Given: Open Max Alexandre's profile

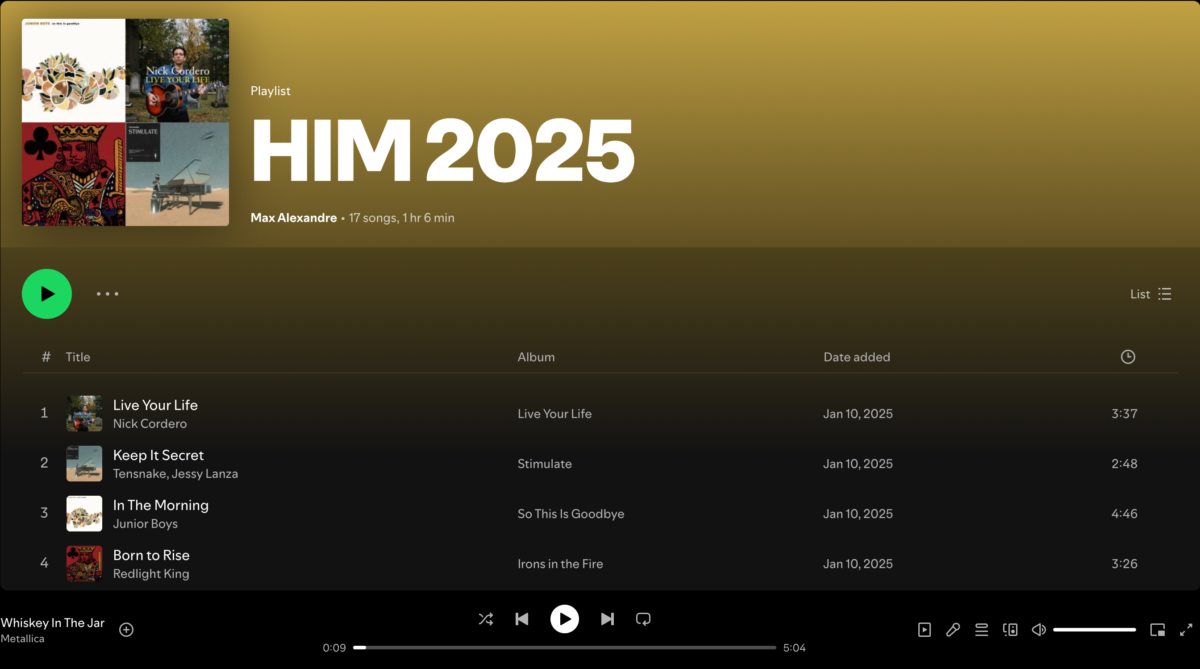Looking at the screenshot, I should 293,217.
